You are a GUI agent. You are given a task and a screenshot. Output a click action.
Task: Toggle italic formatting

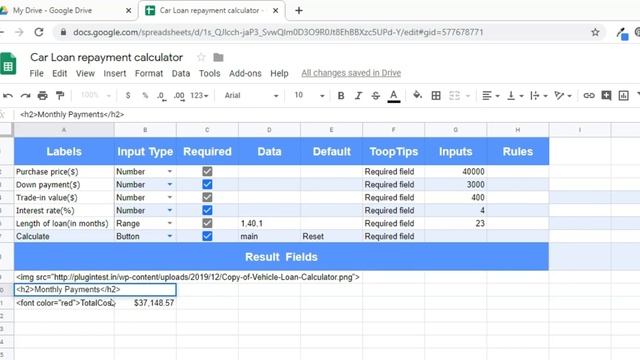358,96
